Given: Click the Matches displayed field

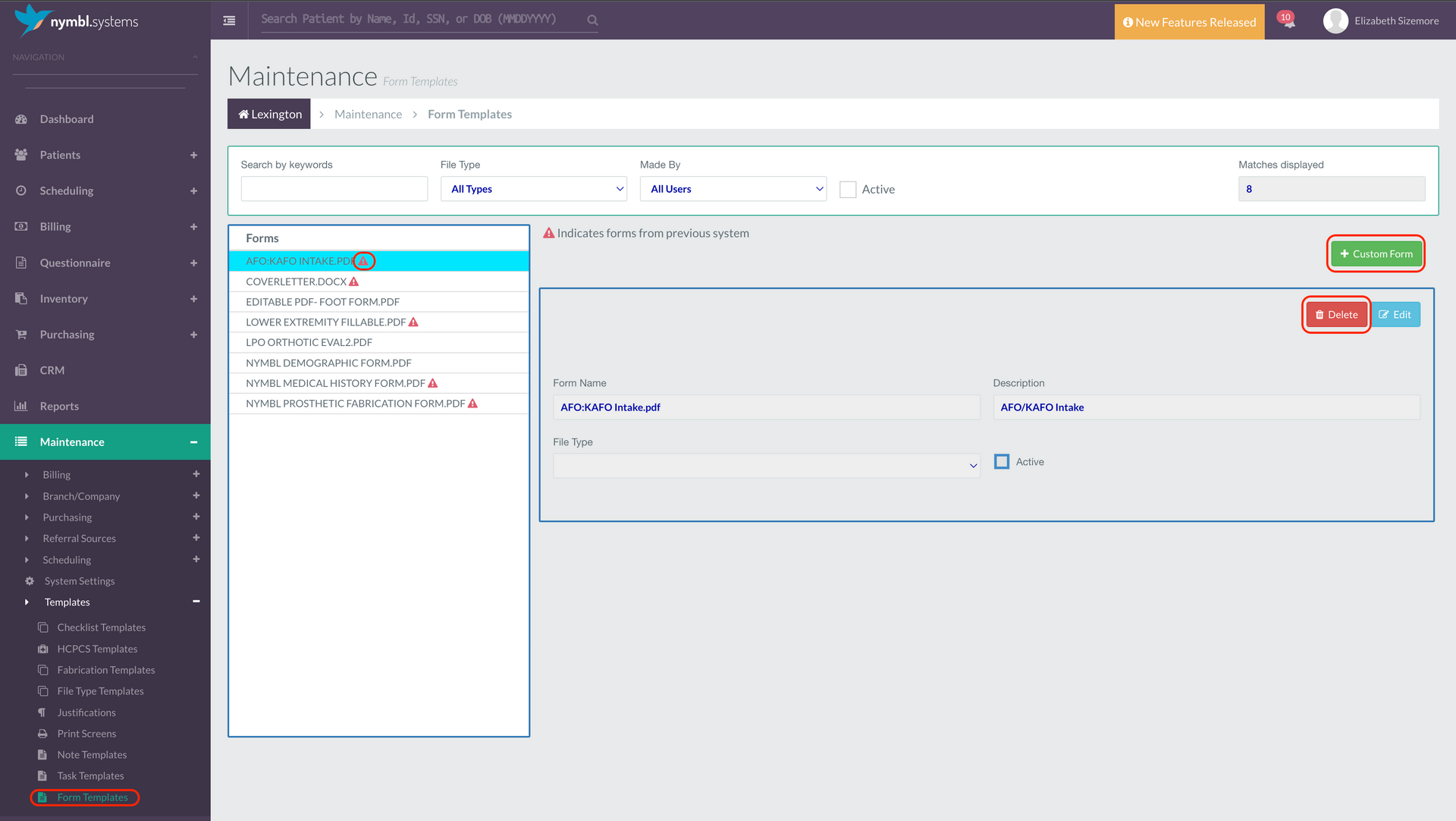Looking at the screenshot, I should click(1332, 189).
